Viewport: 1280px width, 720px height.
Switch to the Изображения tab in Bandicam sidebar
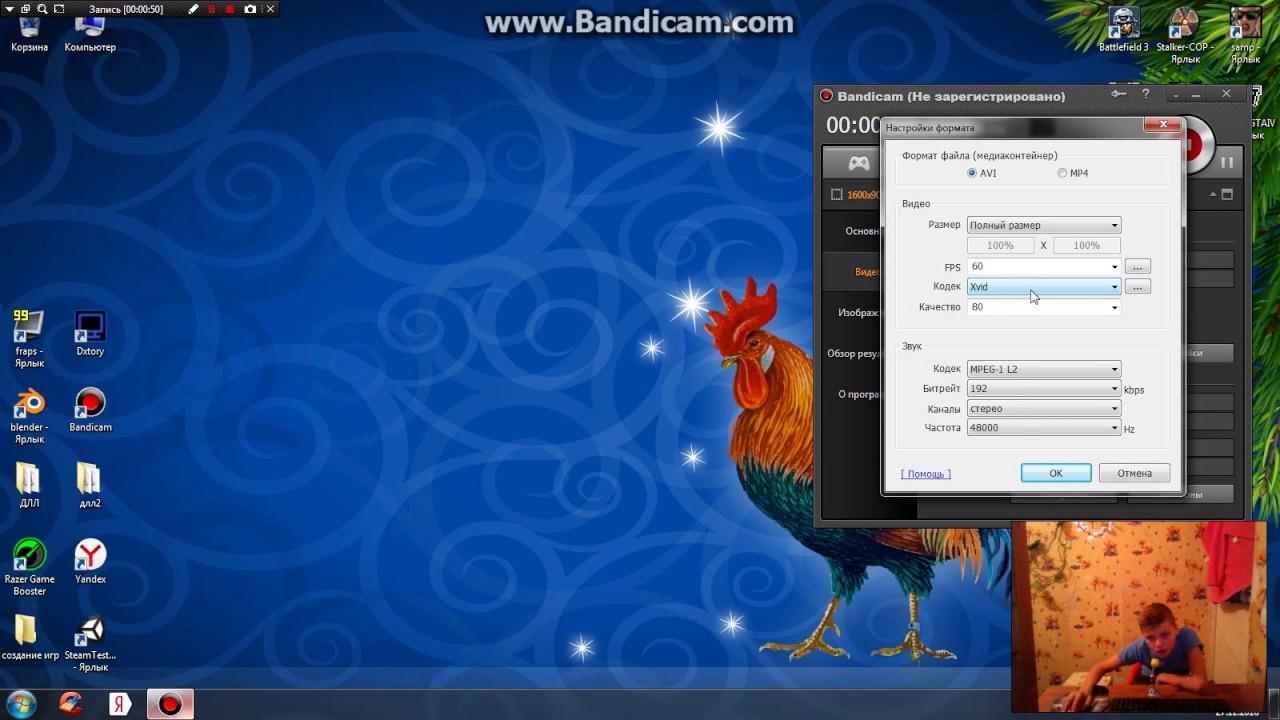[852, 313]
